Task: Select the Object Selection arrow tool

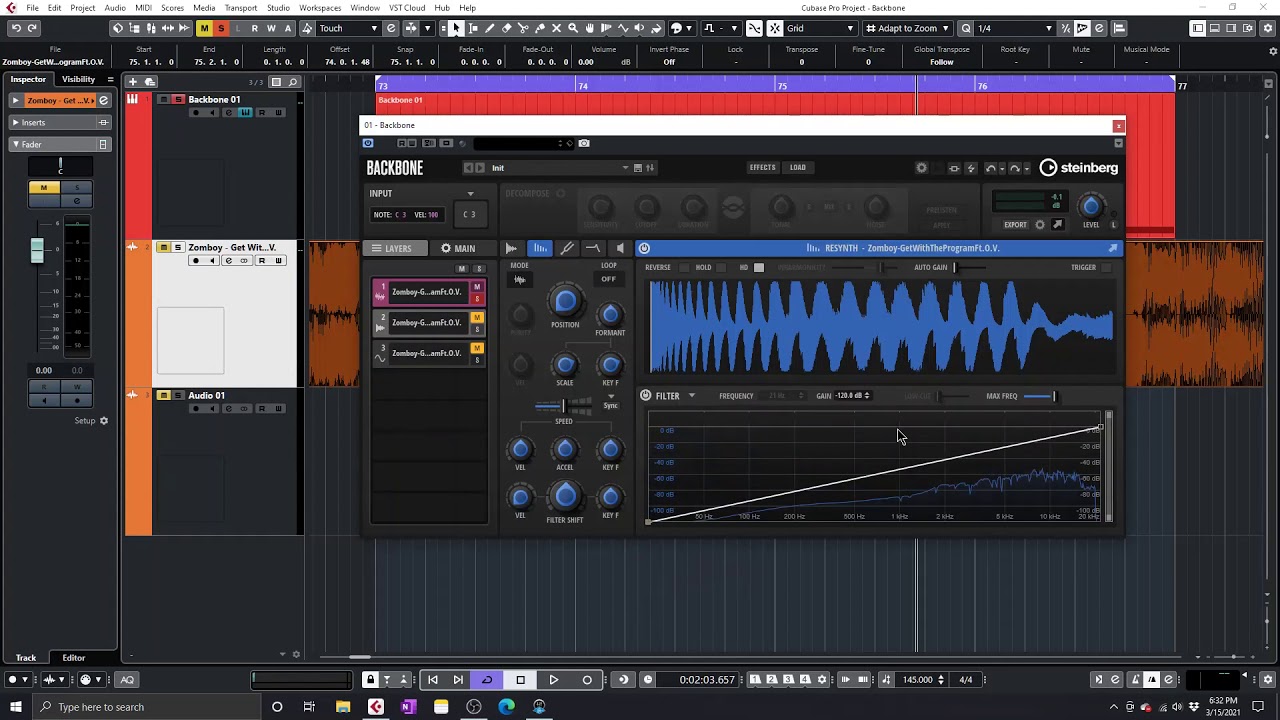Action: click(456, 28)
